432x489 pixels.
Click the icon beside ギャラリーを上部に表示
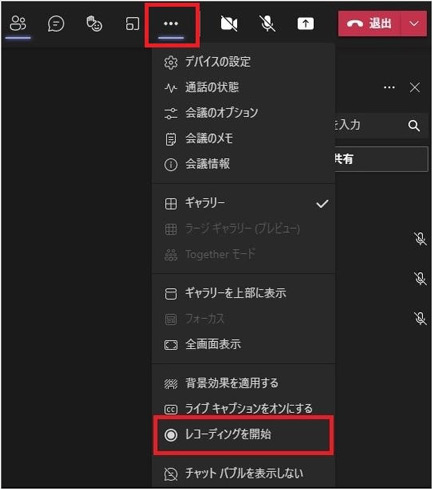point(171,294)
